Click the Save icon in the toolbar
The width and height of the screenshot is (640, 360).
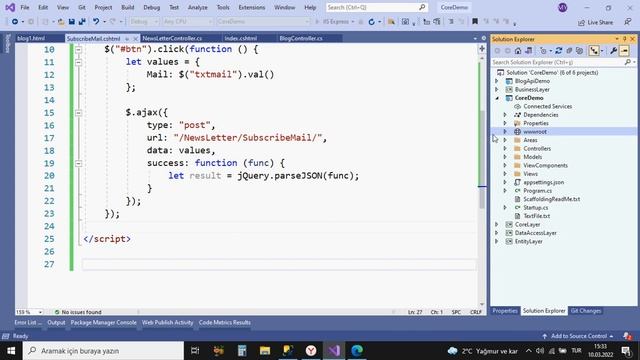[x=71, y=22]
